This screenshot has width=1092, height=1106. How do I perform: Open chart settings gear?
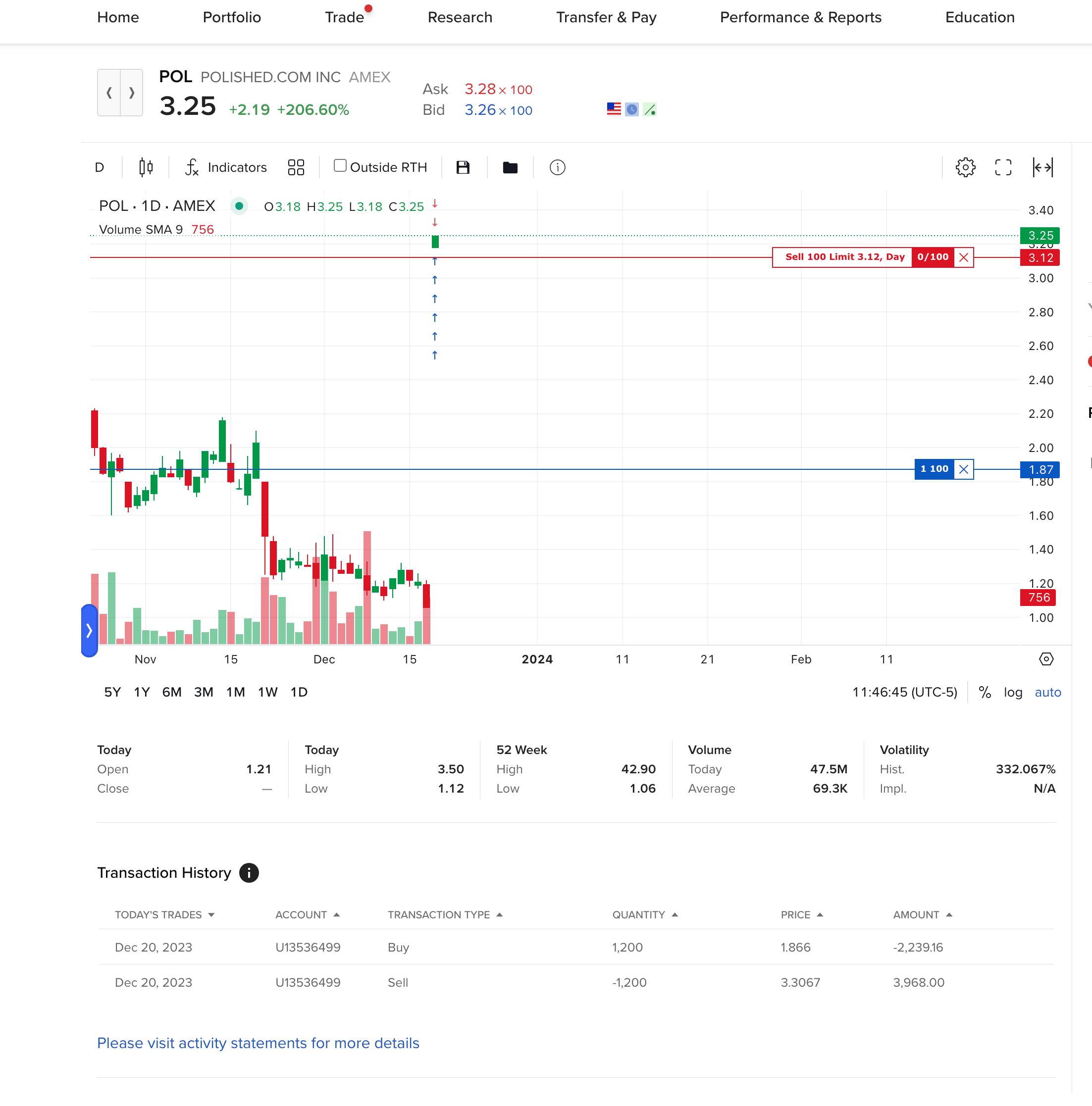(x=965, y=167)
